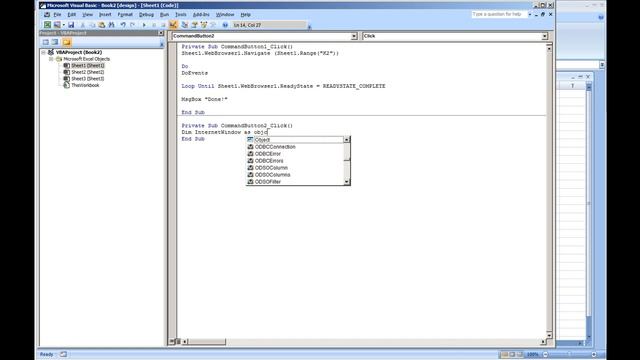Close the Project - VBAProject panel

(161, 33)
